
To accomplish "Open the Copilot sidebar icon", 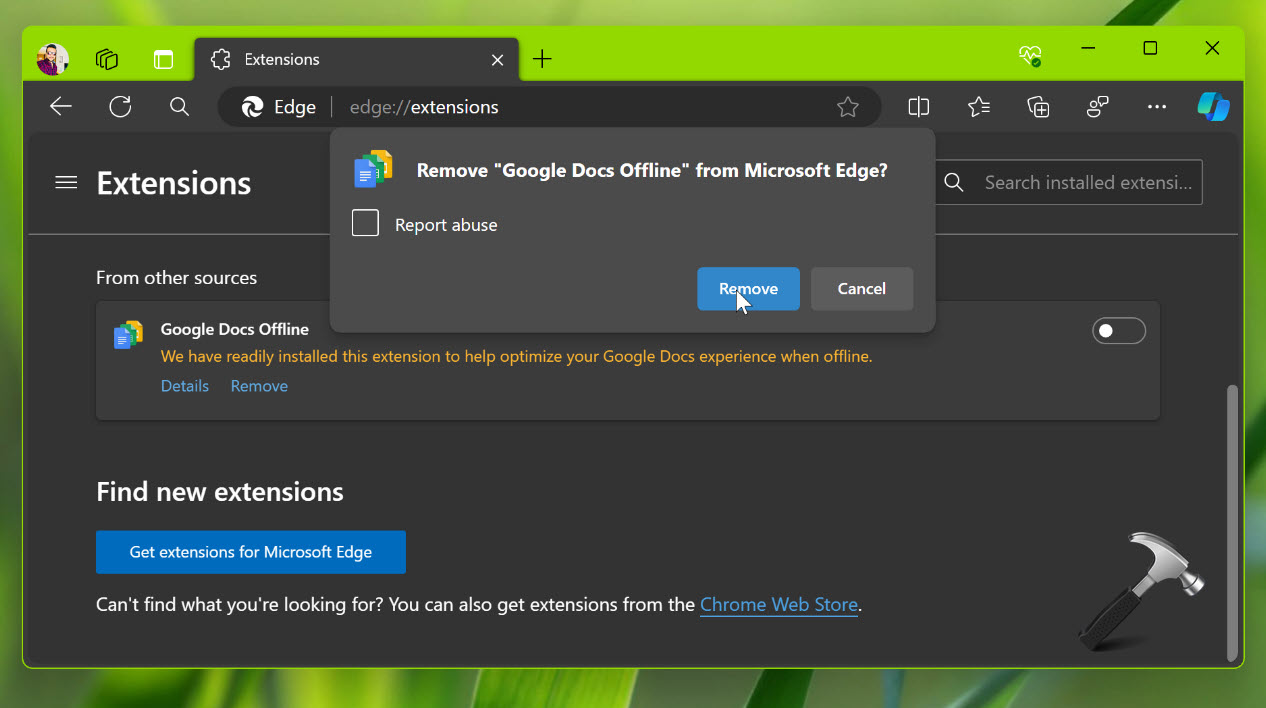I will 1213,107.
